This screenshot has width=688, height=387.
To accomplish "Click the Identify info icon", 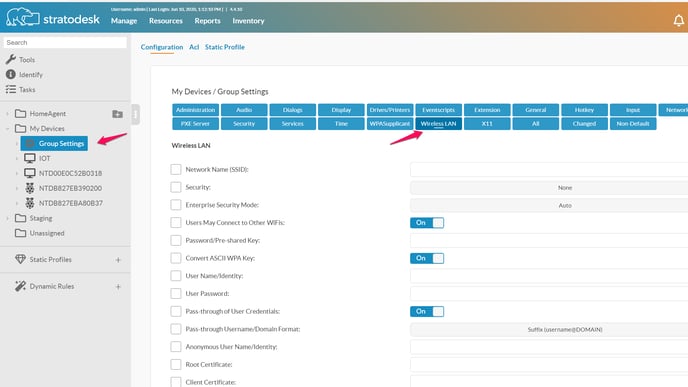I will point(11,75).
